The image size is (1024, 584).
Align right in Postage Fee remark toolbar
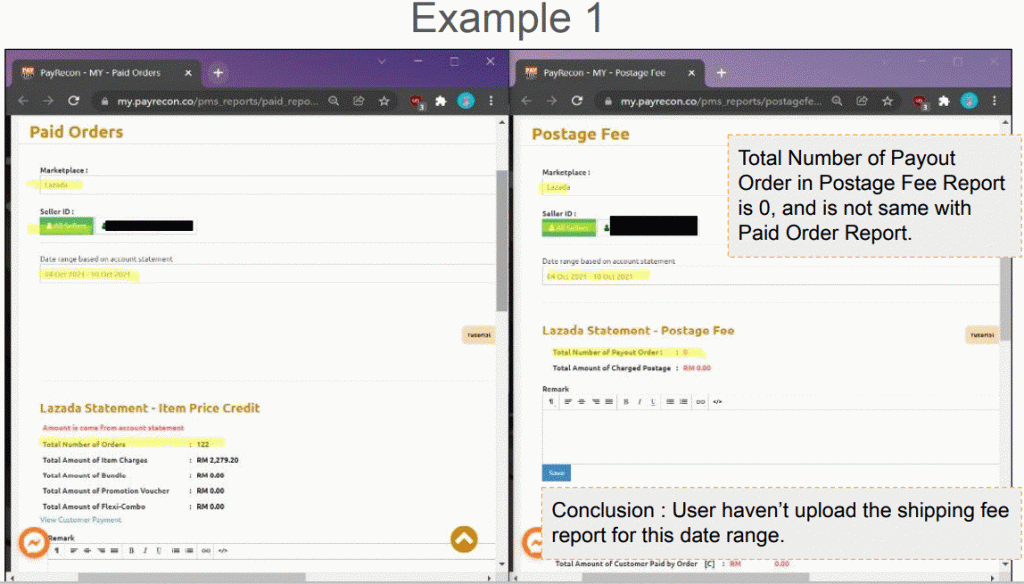click(596, 402)
